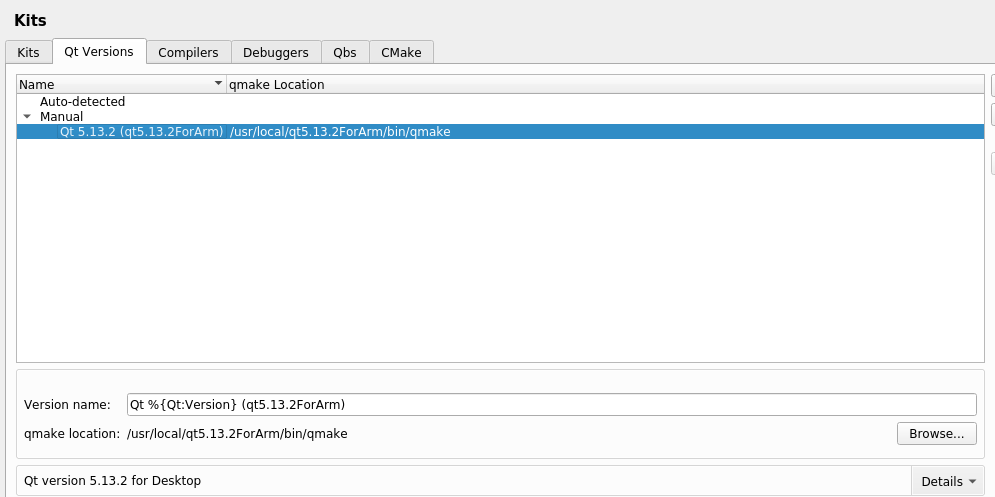Screen dimensions: 995x497
Task: Expand the Details dropdown button
Action: pos(947,481)
